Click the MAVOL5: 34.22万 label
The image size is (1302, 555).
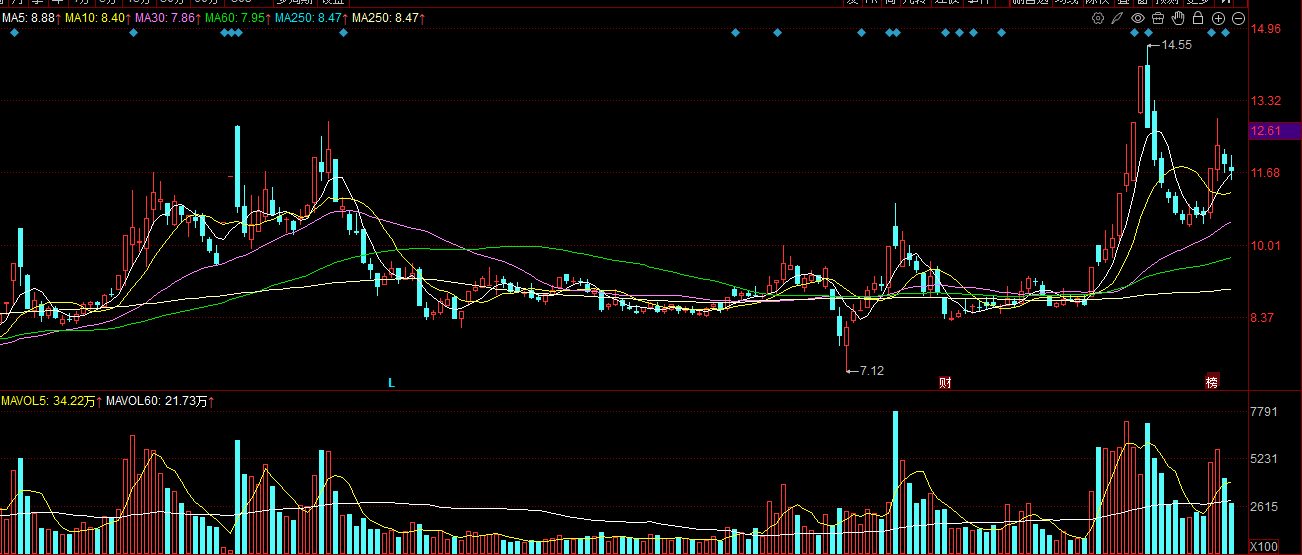(51, 401)
